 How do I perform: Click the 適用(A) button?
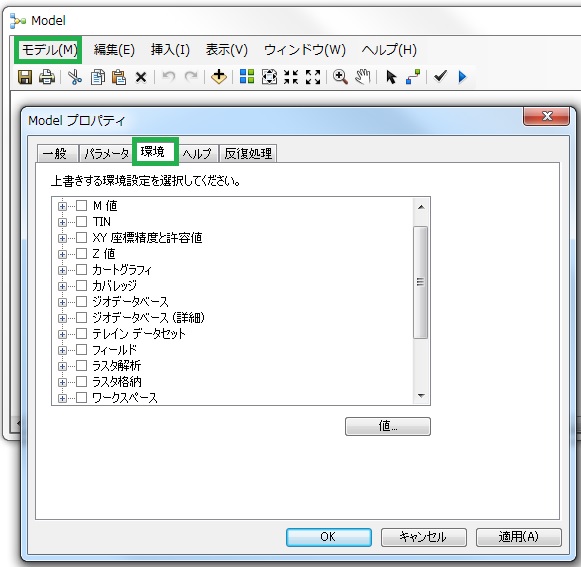[518, 537]
